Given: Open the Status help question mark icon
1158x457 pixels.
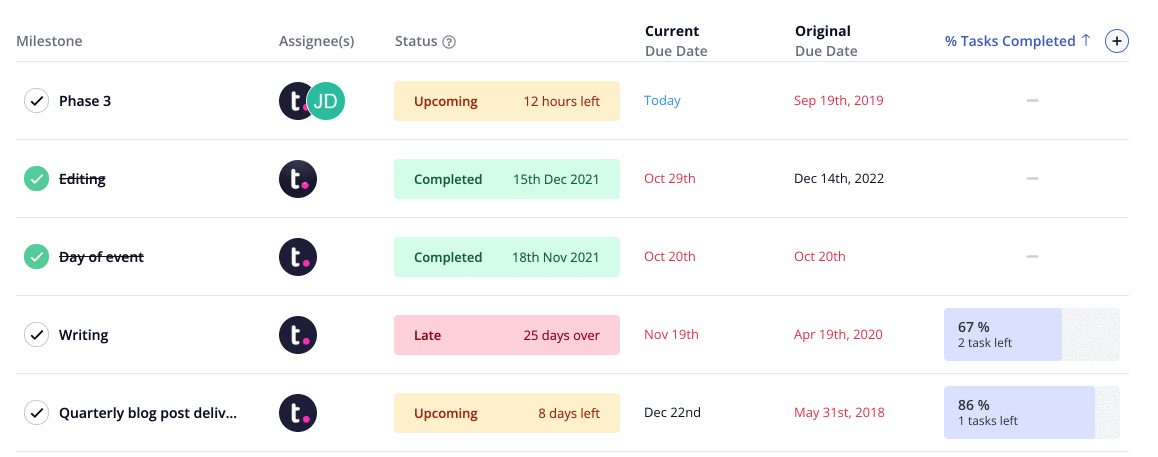Looking at the screenshot, I should tap(449, 42).
